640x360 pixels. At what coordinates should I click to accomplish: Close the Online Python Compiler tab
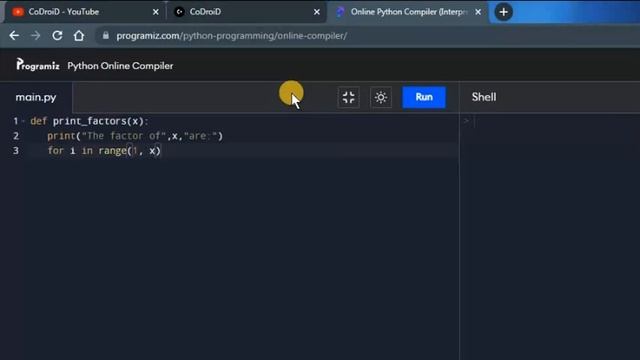[478, 12]
